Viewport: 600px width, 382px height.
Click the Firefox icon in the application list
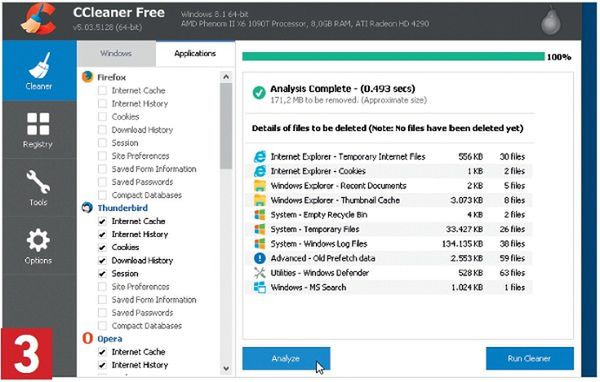[x=87, y=77]
